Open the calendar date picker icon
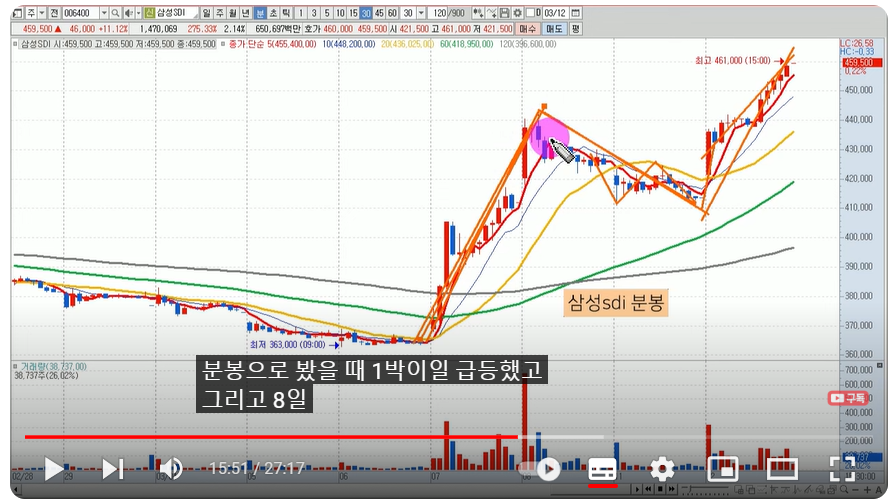893x503 pixels. [x=575, y=13]
